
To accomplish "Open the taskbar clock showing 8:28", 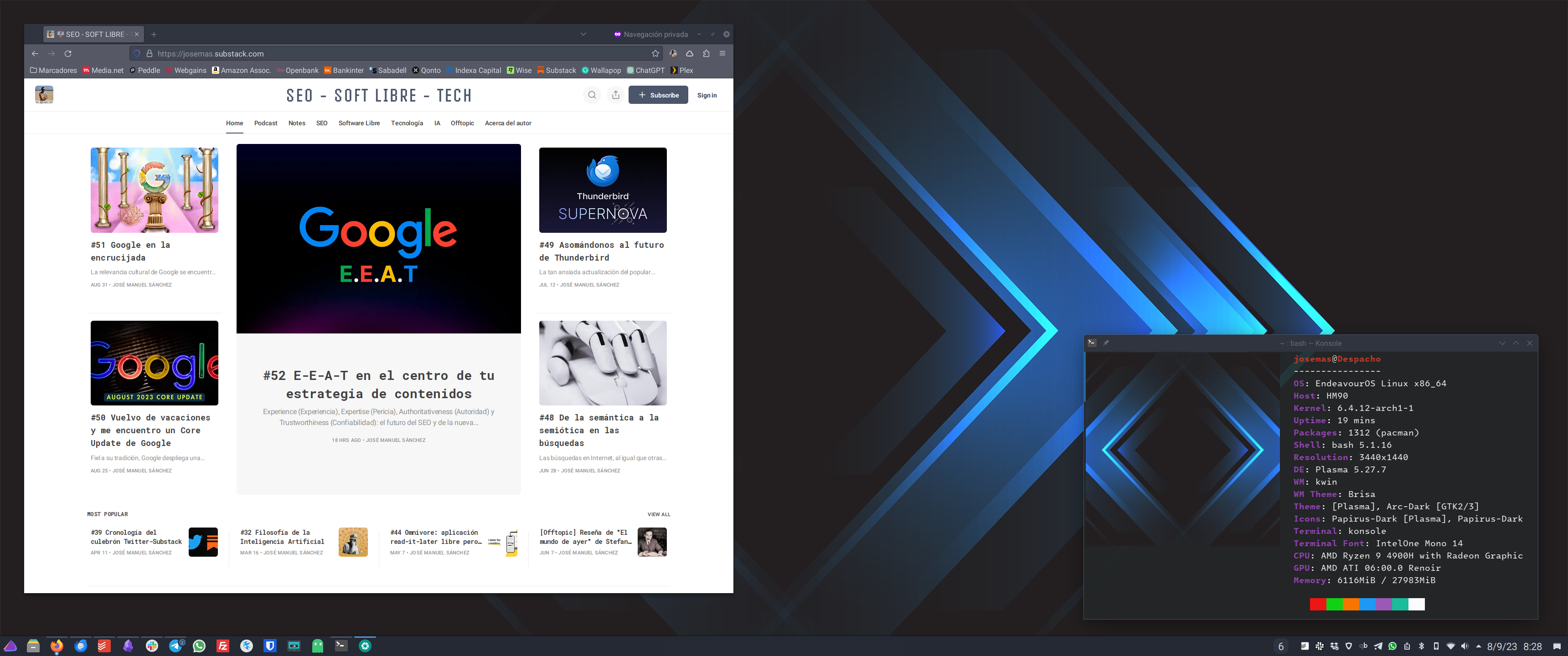I will [1532, 646].
